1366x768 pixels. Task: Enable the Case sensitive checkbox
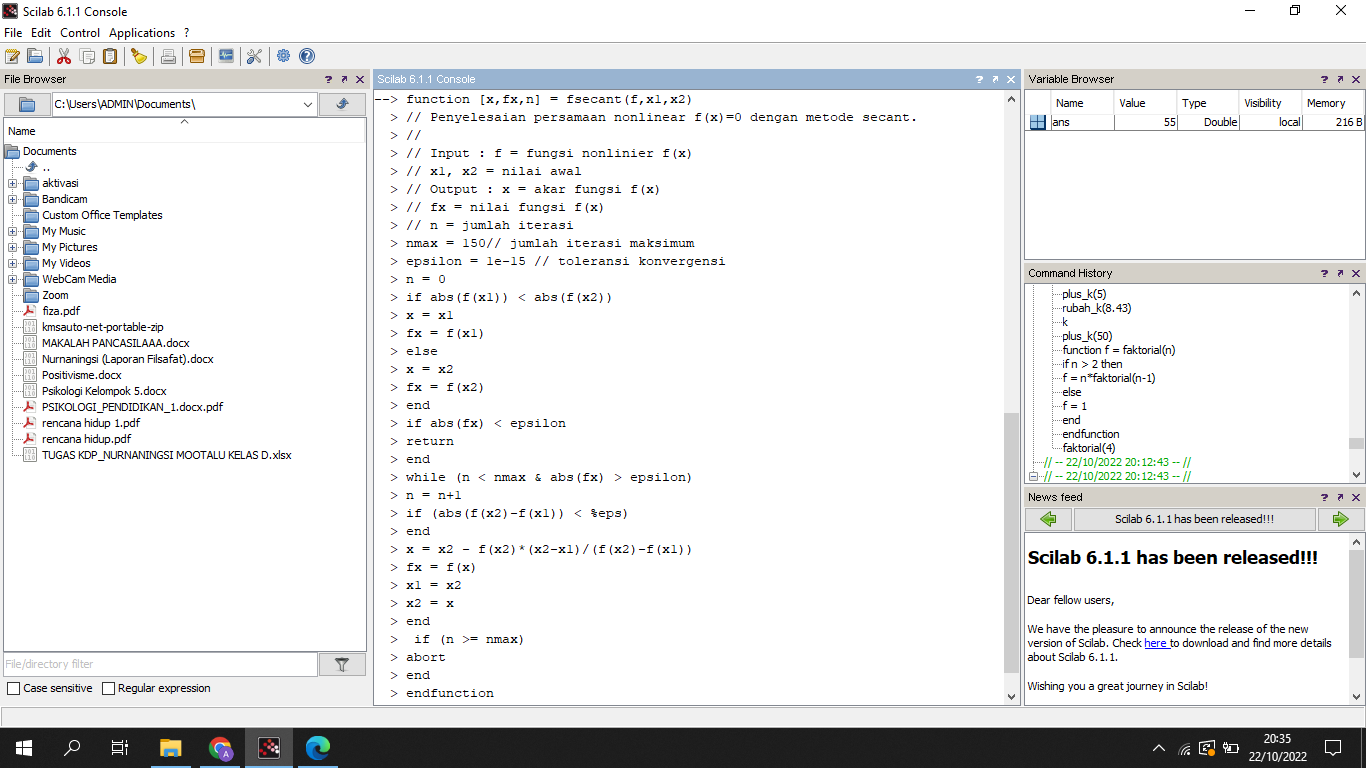click(x=13, y=688)
